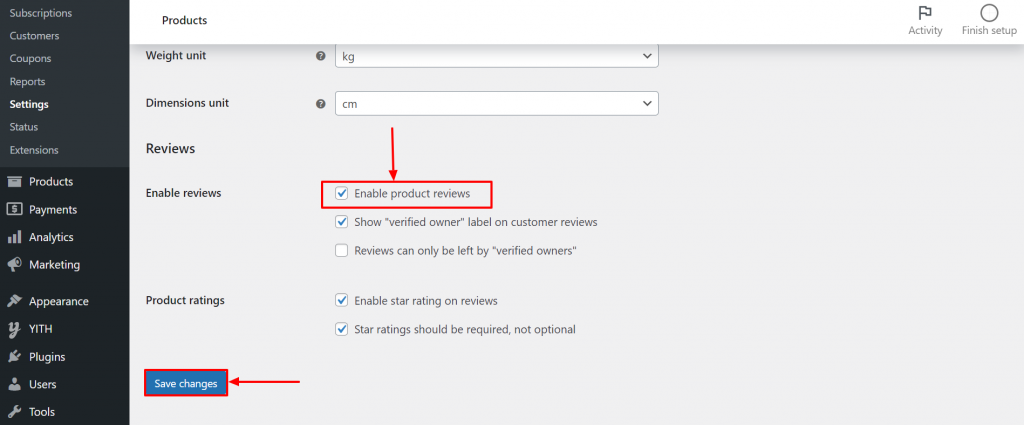The height and width of the screenshot is (425, 1024).
Task: Click the Dimensions unit help icon
Action: click(x=321, y=104)
